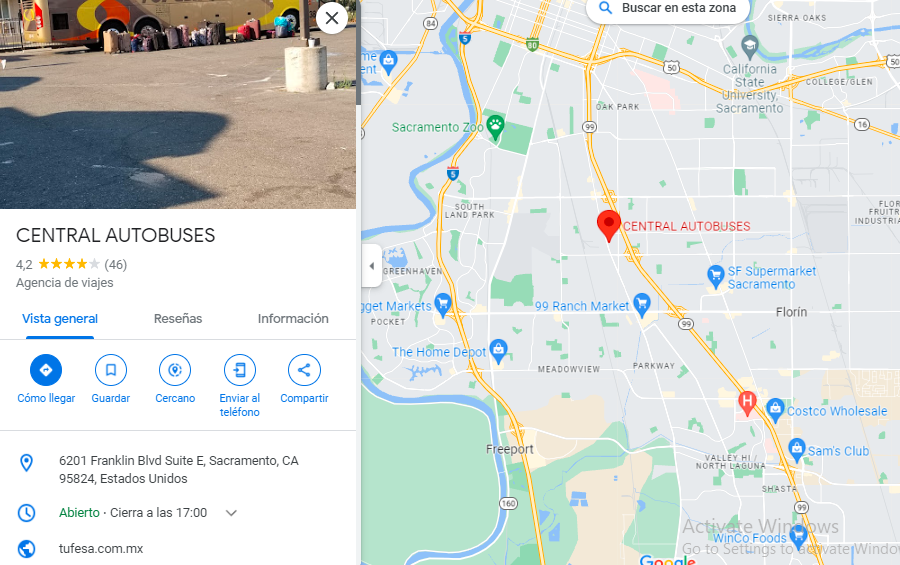
Task: Switch to the Reseñas tab
Action: [x=178, y=319]
